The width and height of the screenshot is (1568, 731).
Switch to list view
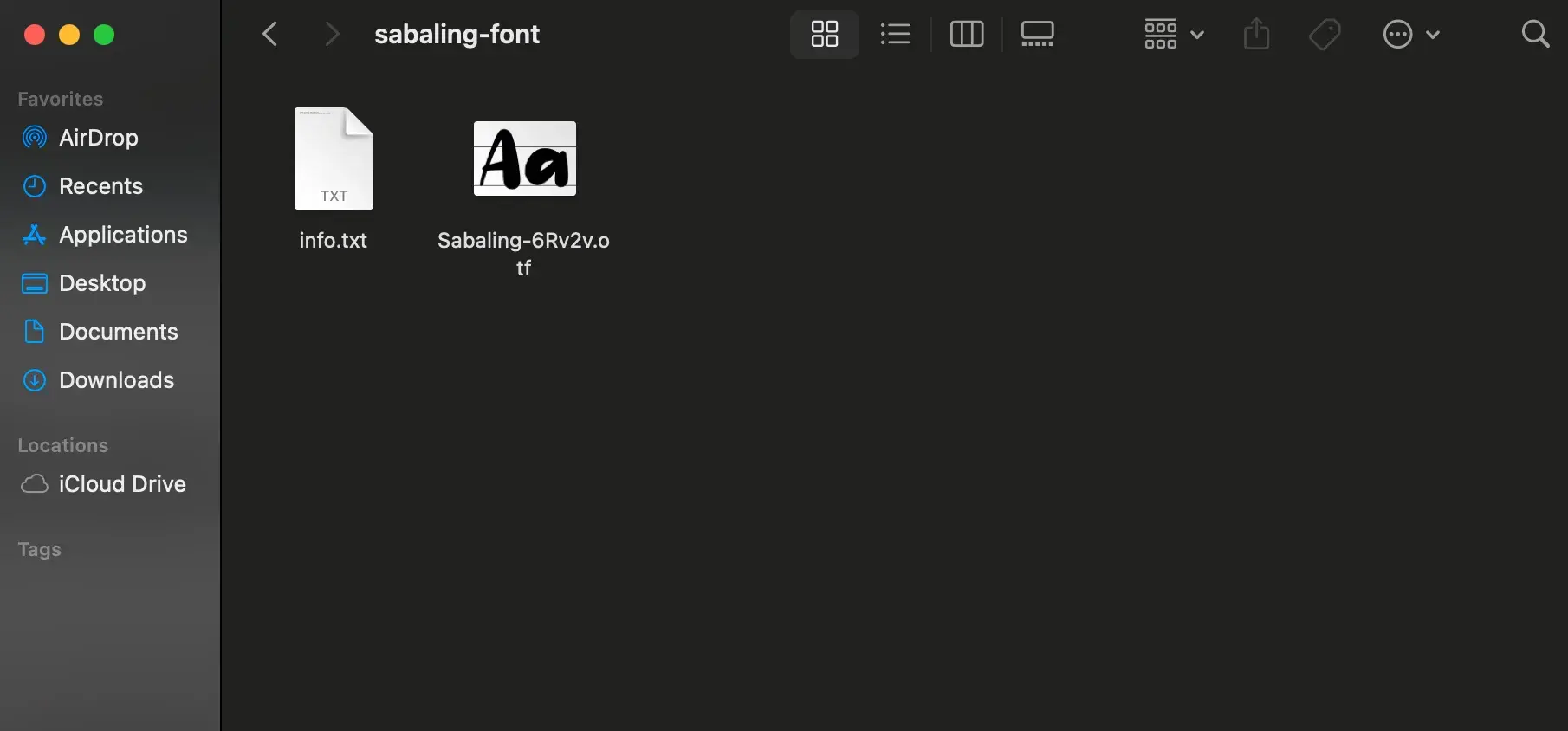[895, 35]
